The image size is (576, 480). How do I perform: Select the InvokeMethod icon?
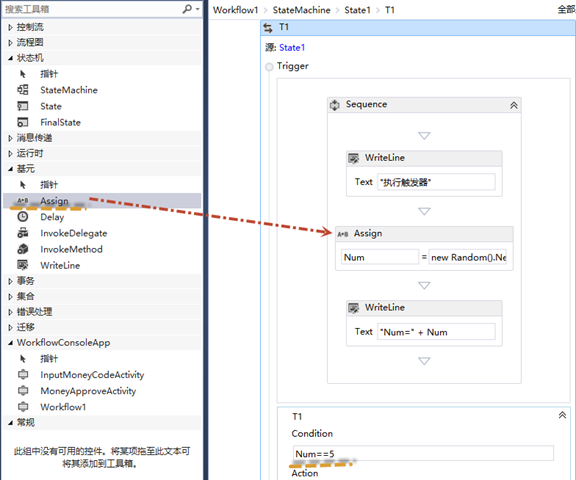click(23, 249)
